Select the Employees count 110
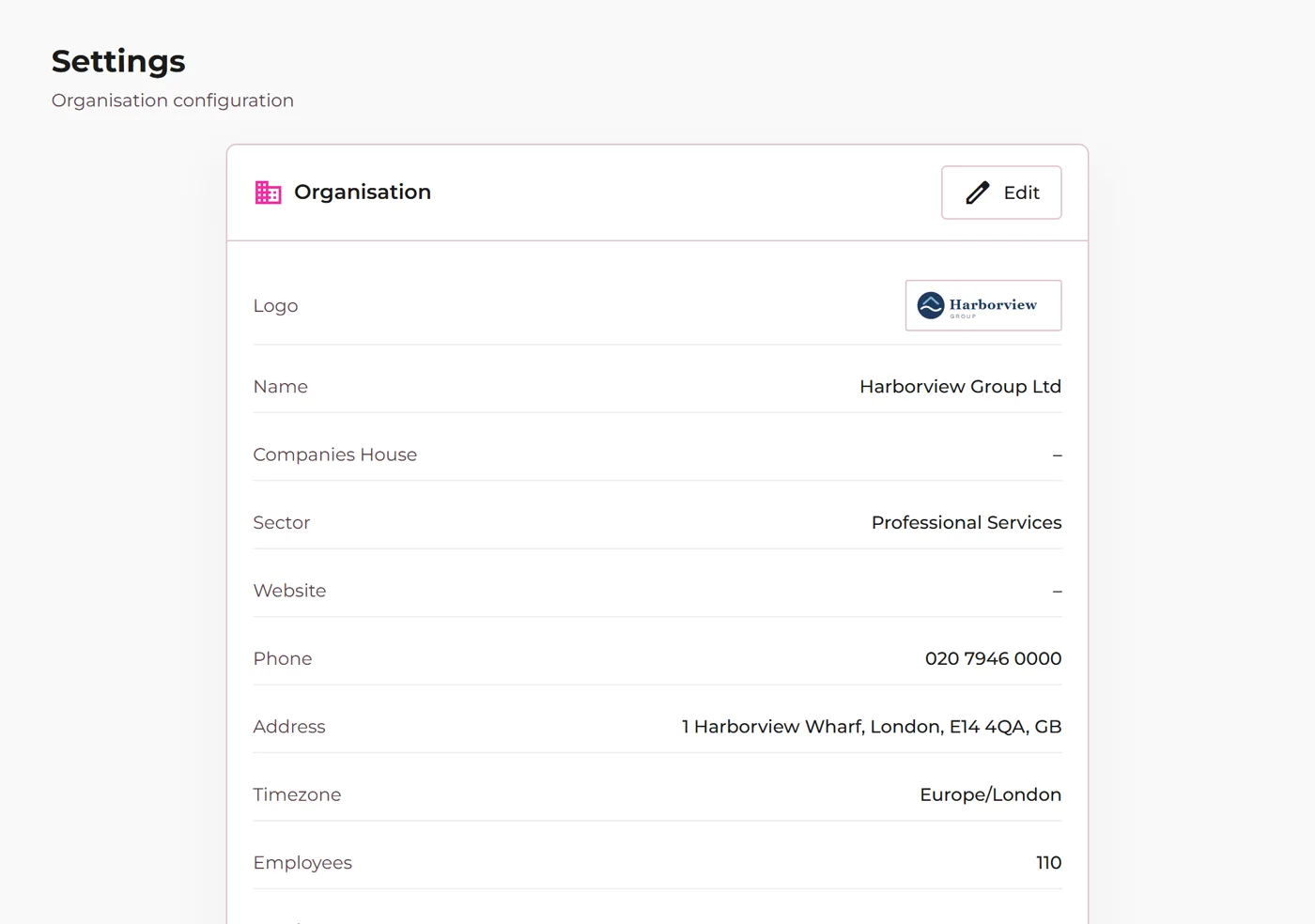 tap(1048, 863)
